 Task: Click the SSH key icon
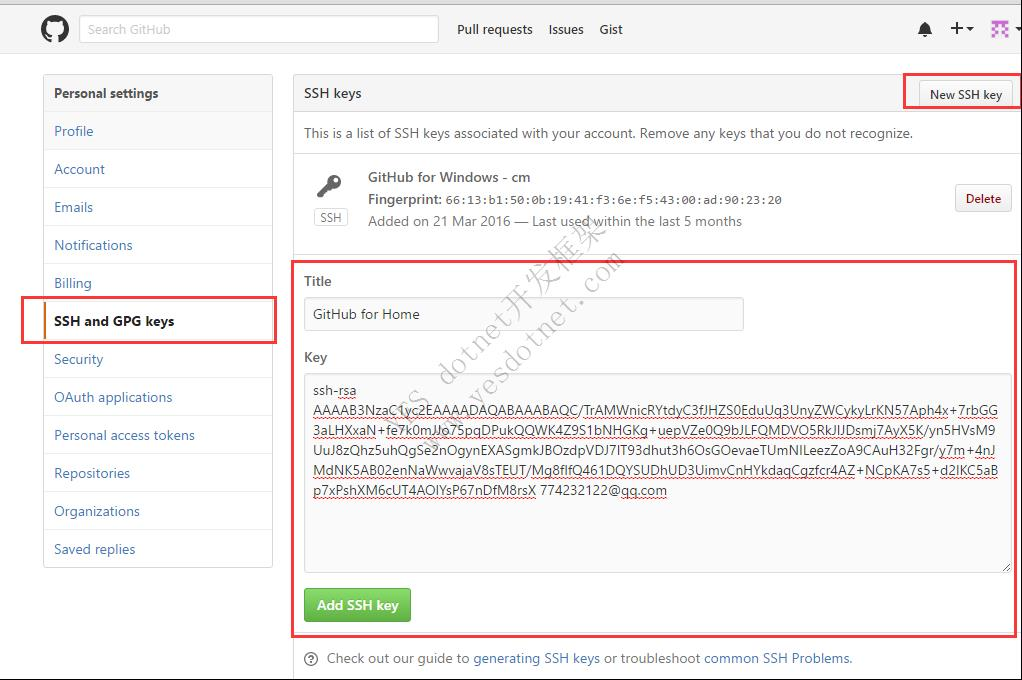[329, 186]
